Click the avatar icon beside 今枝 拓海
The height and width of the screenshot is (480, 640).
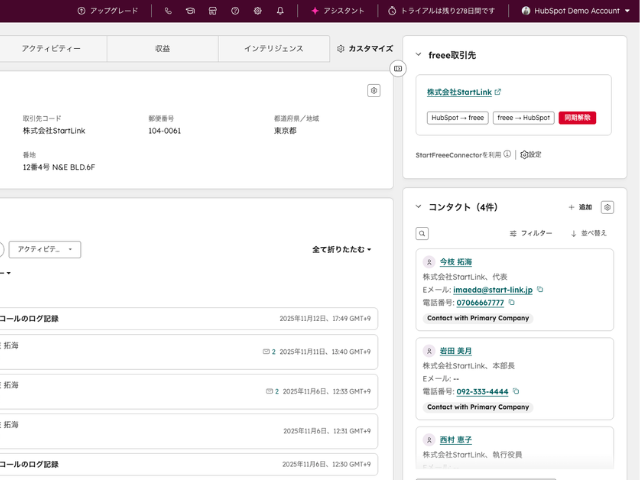(x=429, y=262)
